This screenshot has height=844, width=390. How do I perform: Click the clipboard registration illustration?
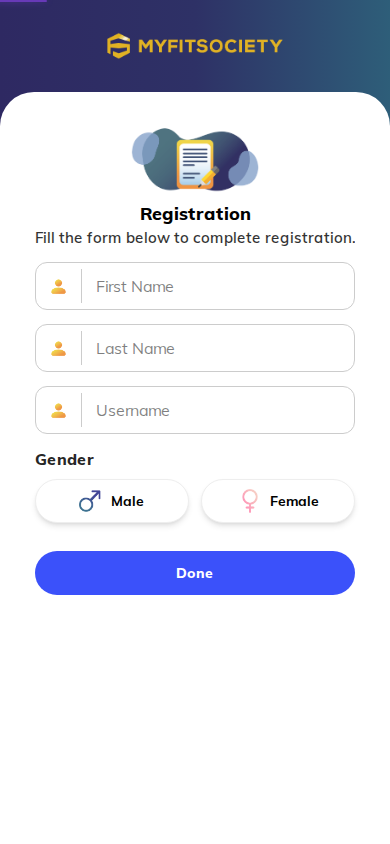point(195,164)
